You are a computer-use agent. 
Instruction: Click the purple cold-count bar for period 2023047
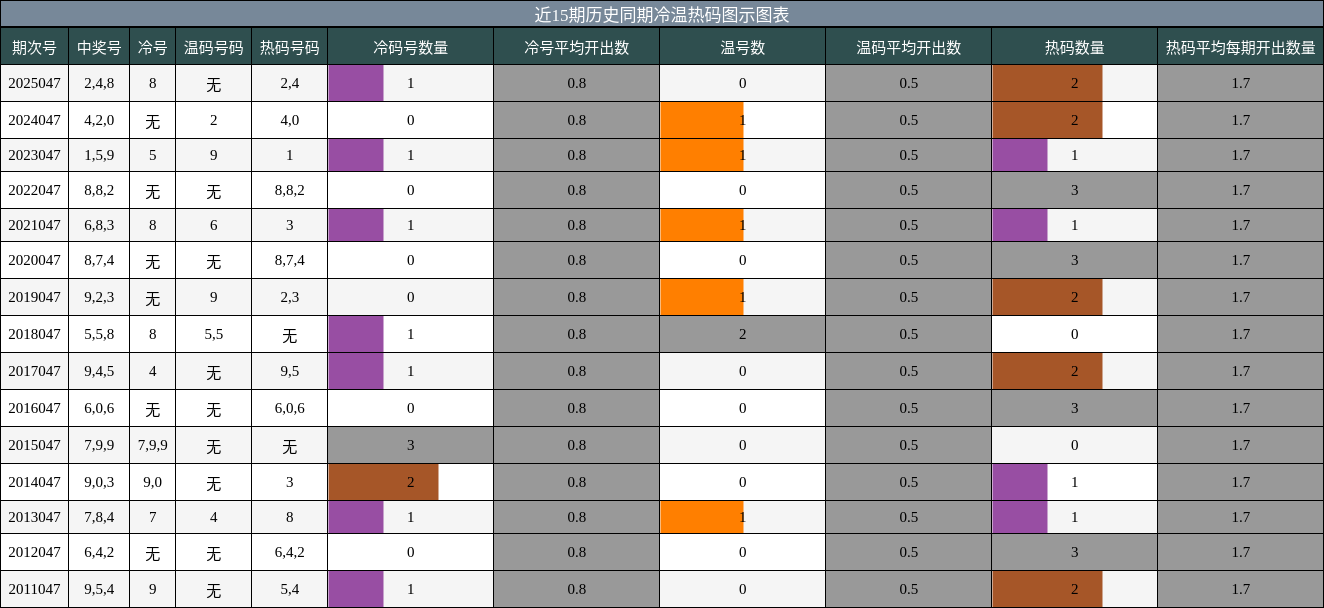(355, 155)
